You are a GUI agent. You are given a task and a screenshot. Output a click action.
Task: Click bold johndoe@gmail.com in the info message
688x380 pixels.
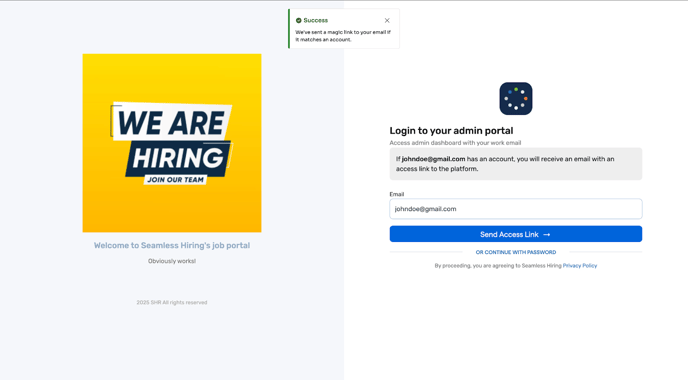coord(433,159)
